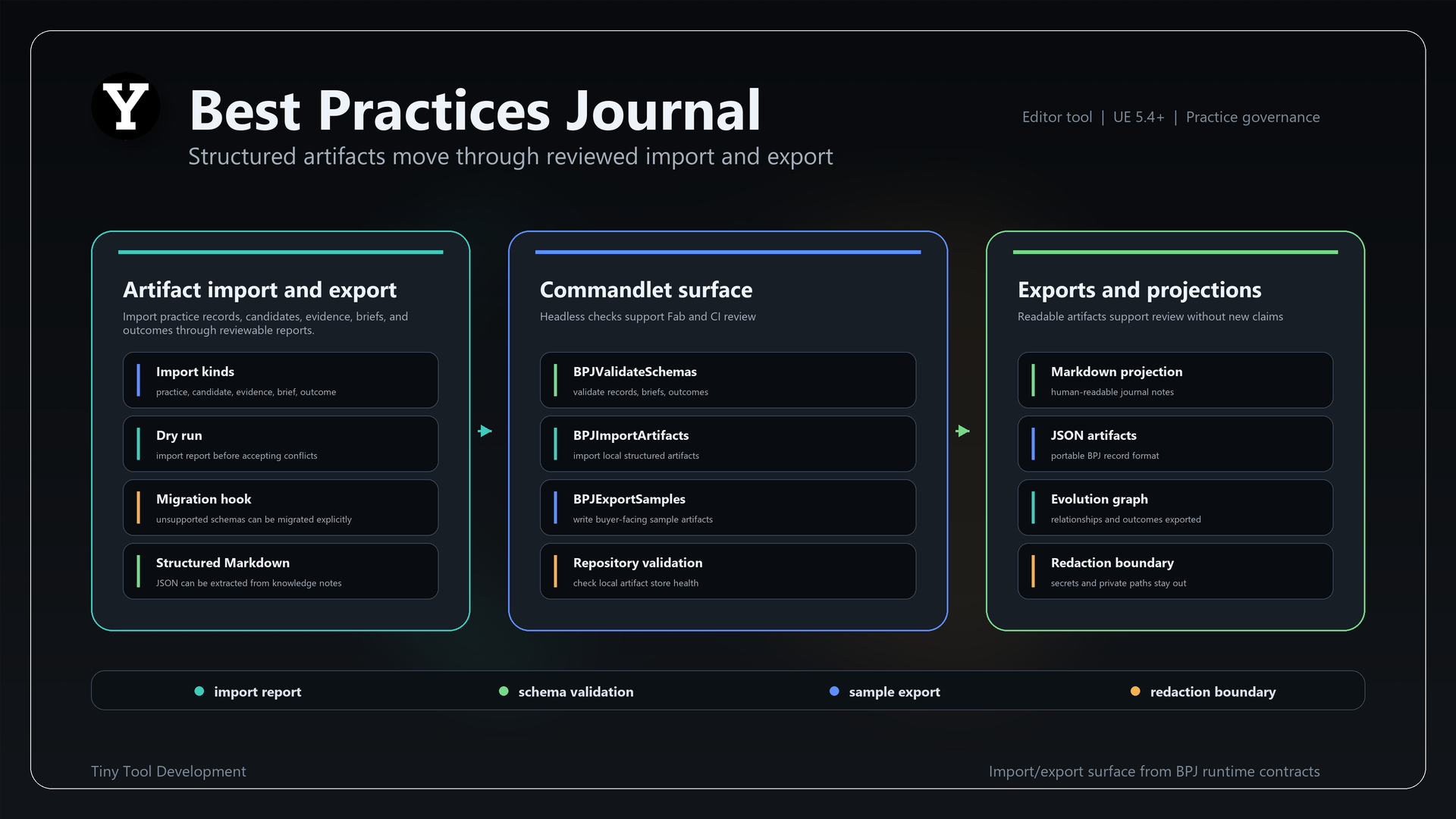Screen dimensions: 1456x819
Task: Click the green schema validation legend dot
Action: (504, 691)
